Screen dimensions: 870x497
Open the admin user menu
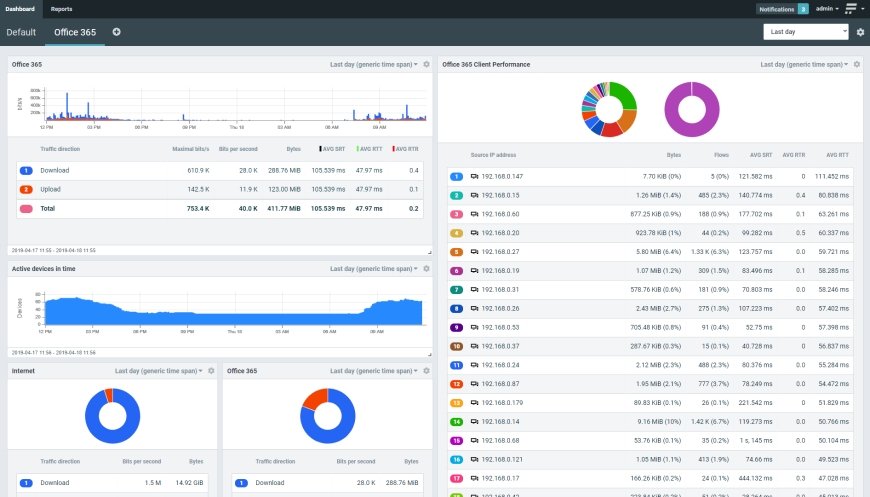click(x=827, y=9)
